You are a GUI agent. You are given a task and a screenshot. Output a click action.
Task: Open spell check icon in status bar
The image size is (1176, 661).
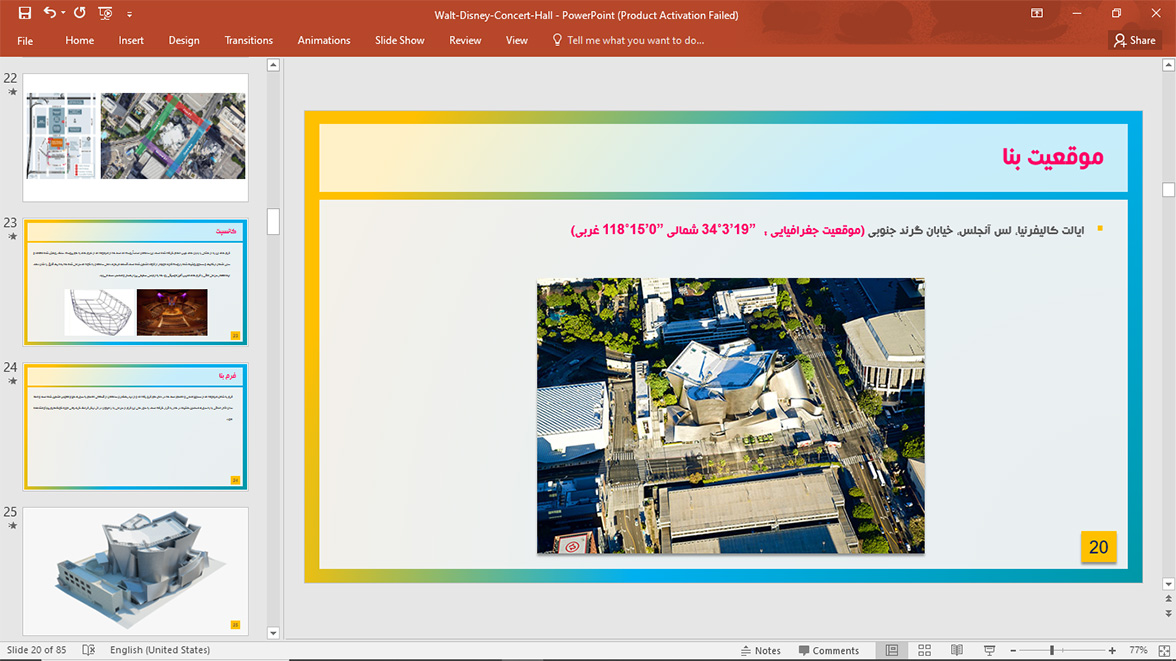(x=88, y=650)
